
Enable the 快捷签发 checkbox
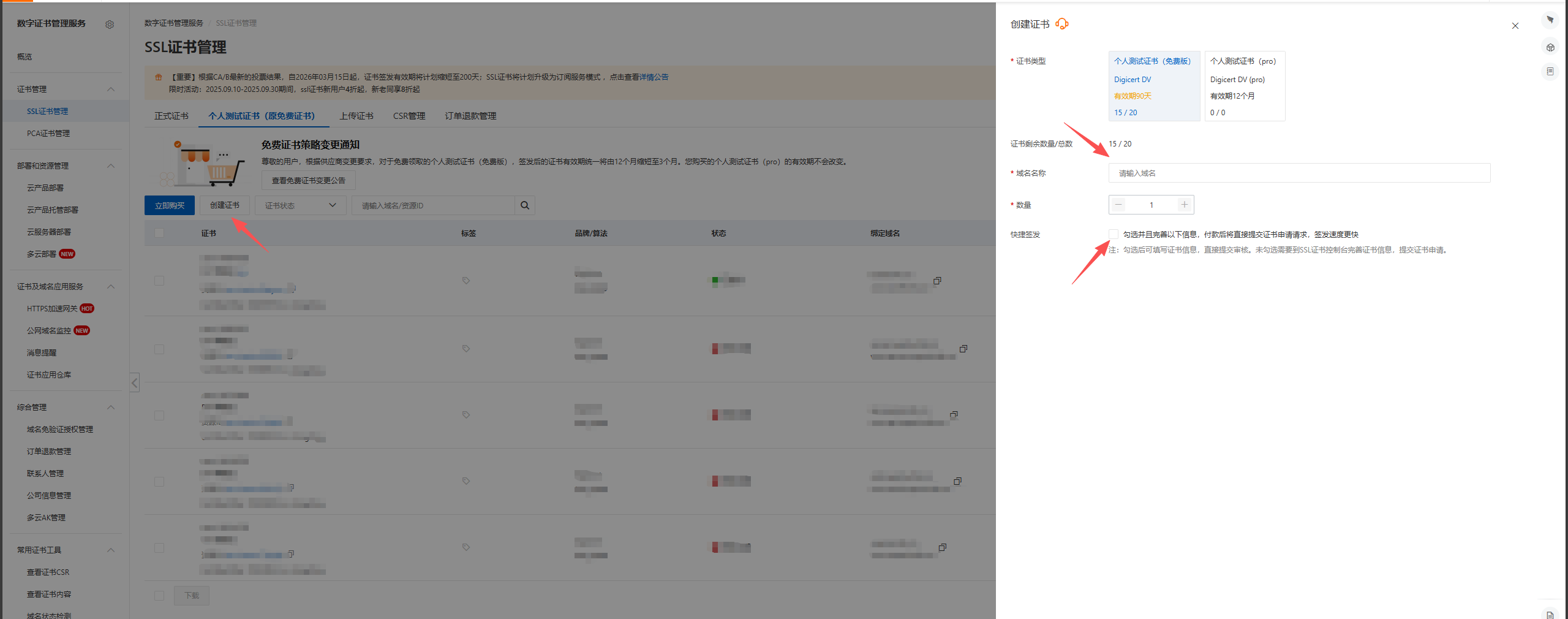pyautogui.click(x=1114, y=234)
